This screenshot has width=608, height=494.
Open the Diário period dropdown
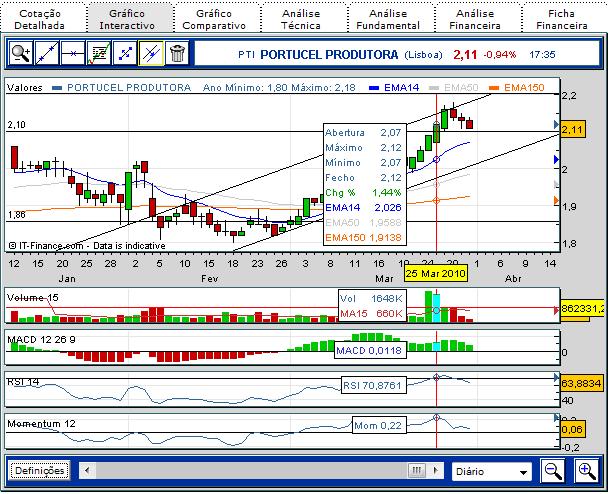491,472
